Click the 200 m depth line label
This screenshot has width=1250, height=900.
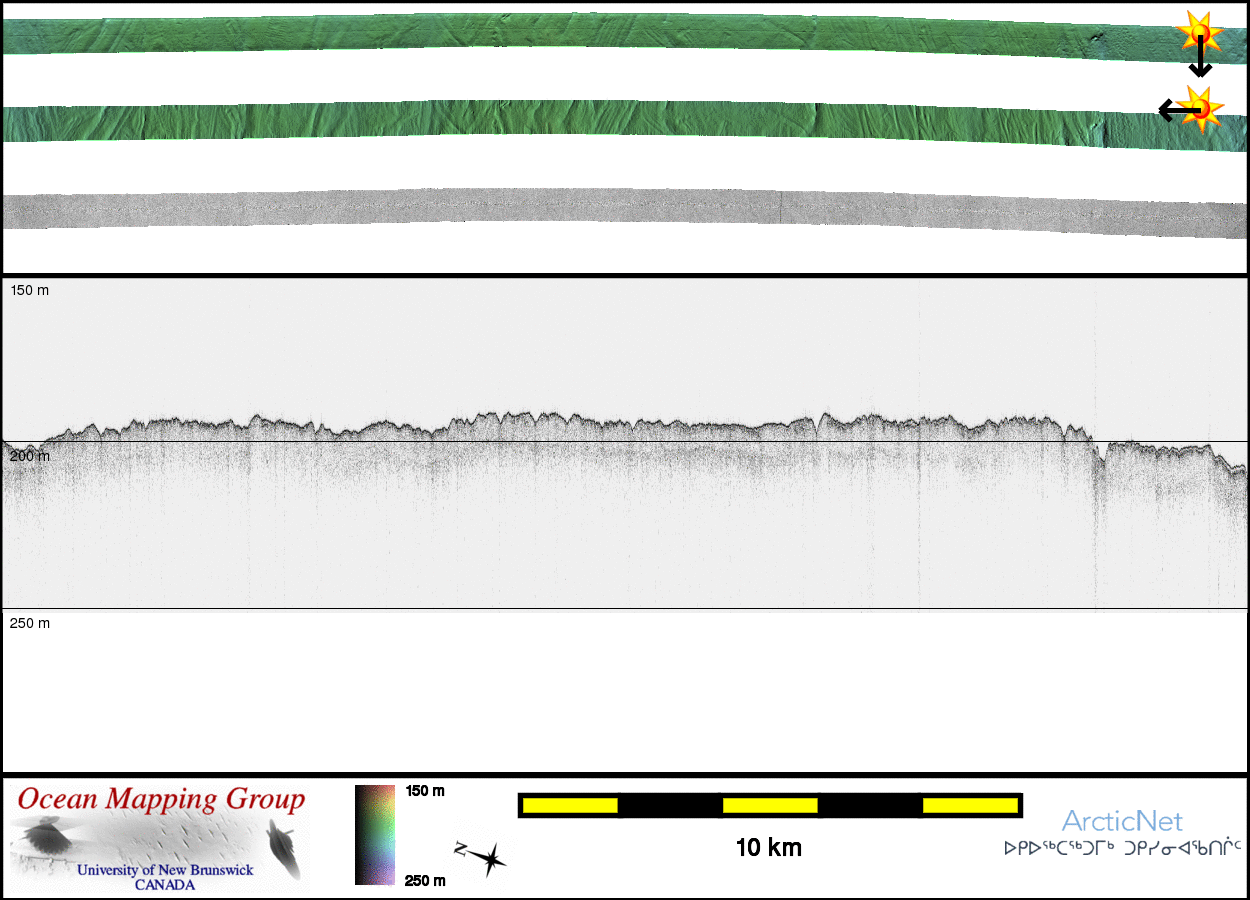tap(29, 456)
